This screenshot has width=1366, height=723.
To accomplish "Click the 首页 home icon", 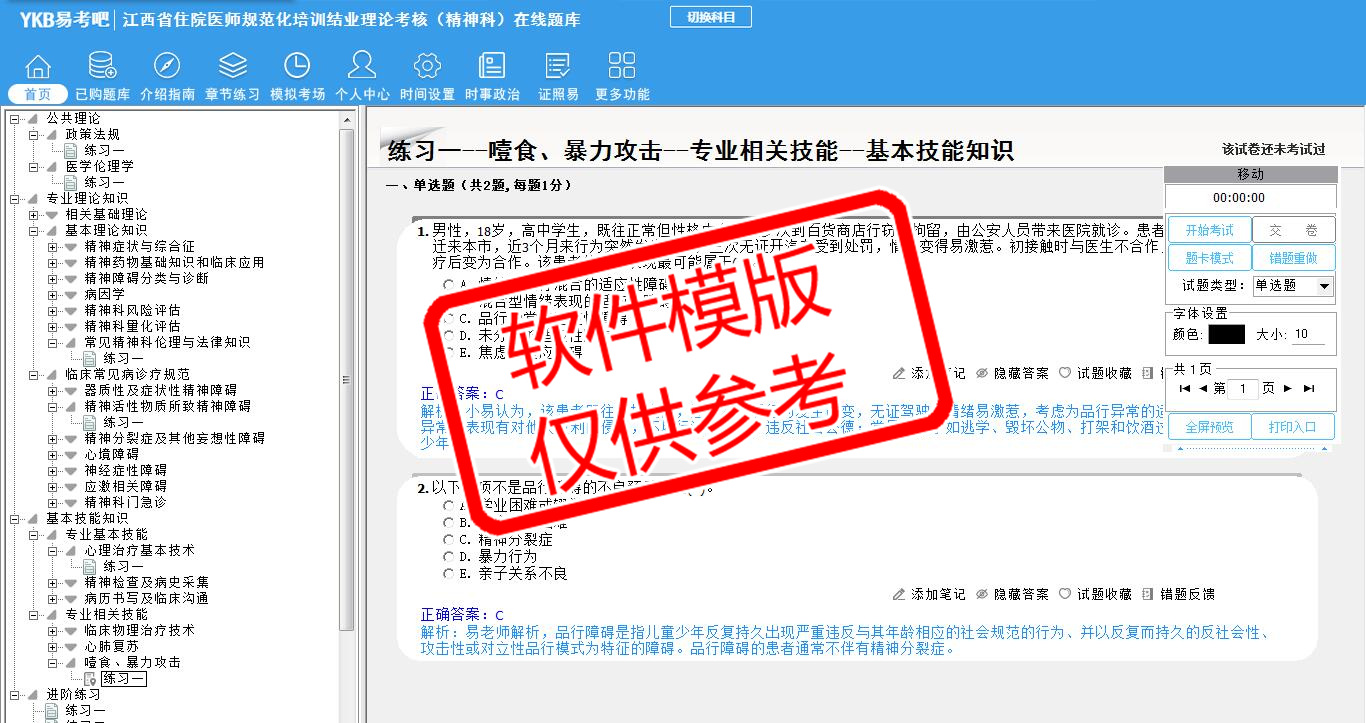I will 38,67.
